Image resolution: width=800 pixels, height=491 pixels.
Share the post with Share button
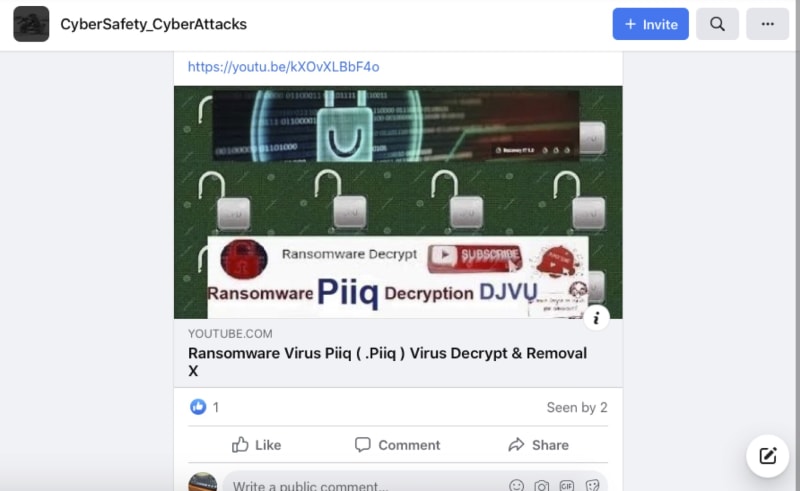coord(538,445)
